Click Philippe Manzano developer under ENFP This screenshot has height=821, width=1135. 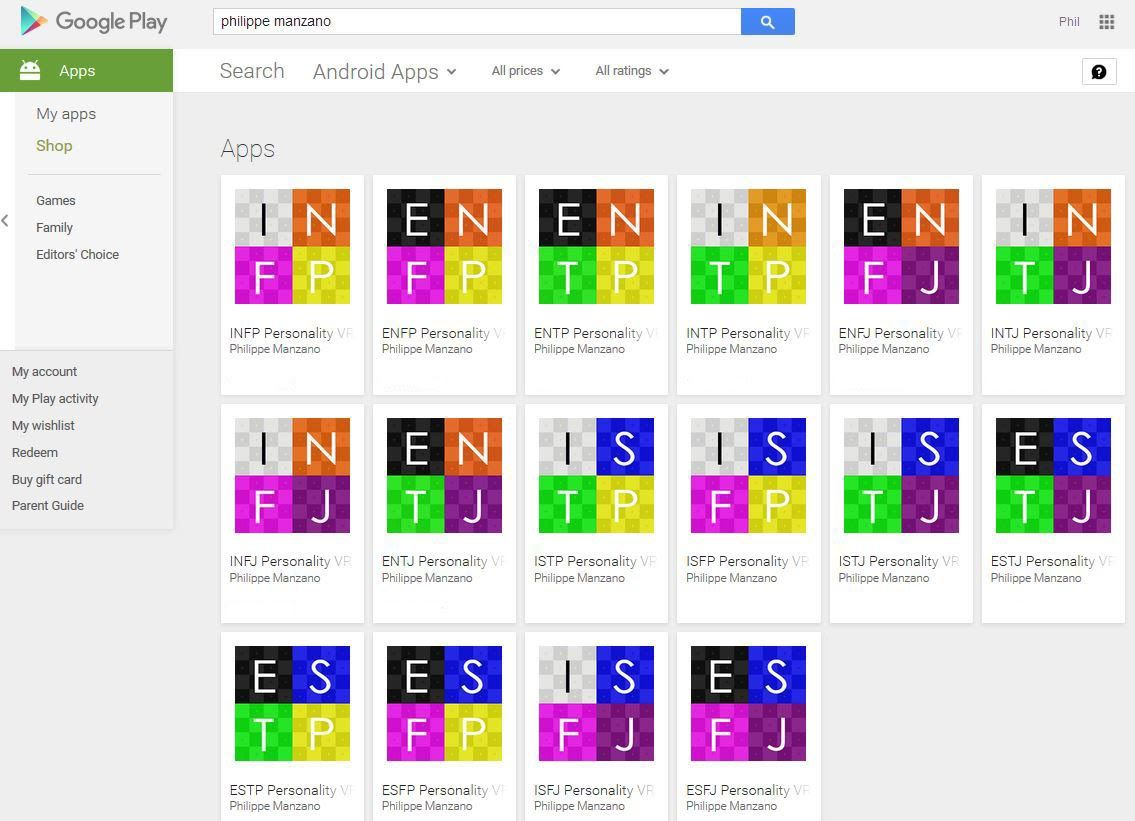427,349
